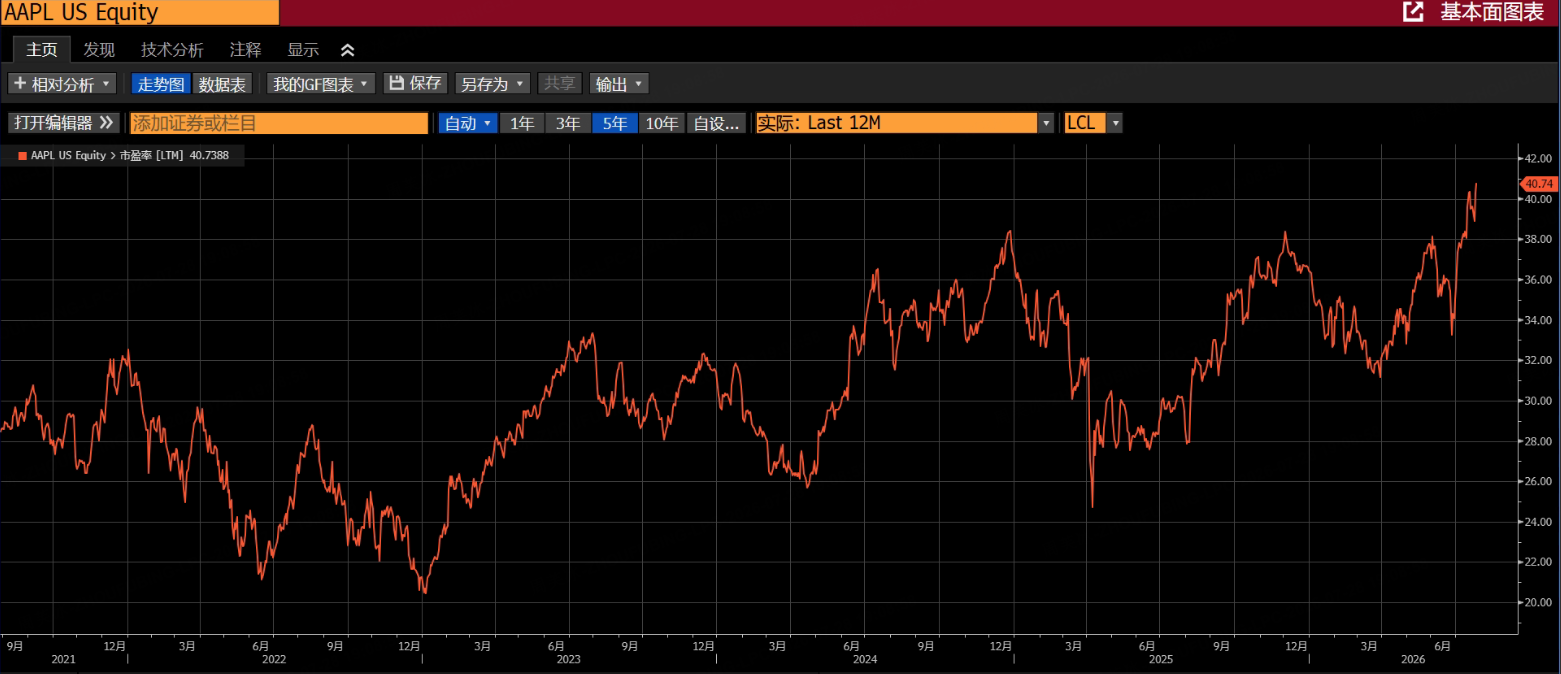
Task: Open the 主页 tab
Action: (x=42, y=50)
